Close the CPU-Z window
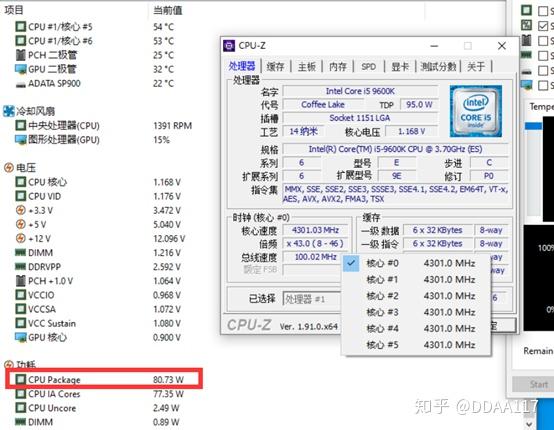Image resolution: width=554 pixels, height=430 pixels. (x=502, y=46)
